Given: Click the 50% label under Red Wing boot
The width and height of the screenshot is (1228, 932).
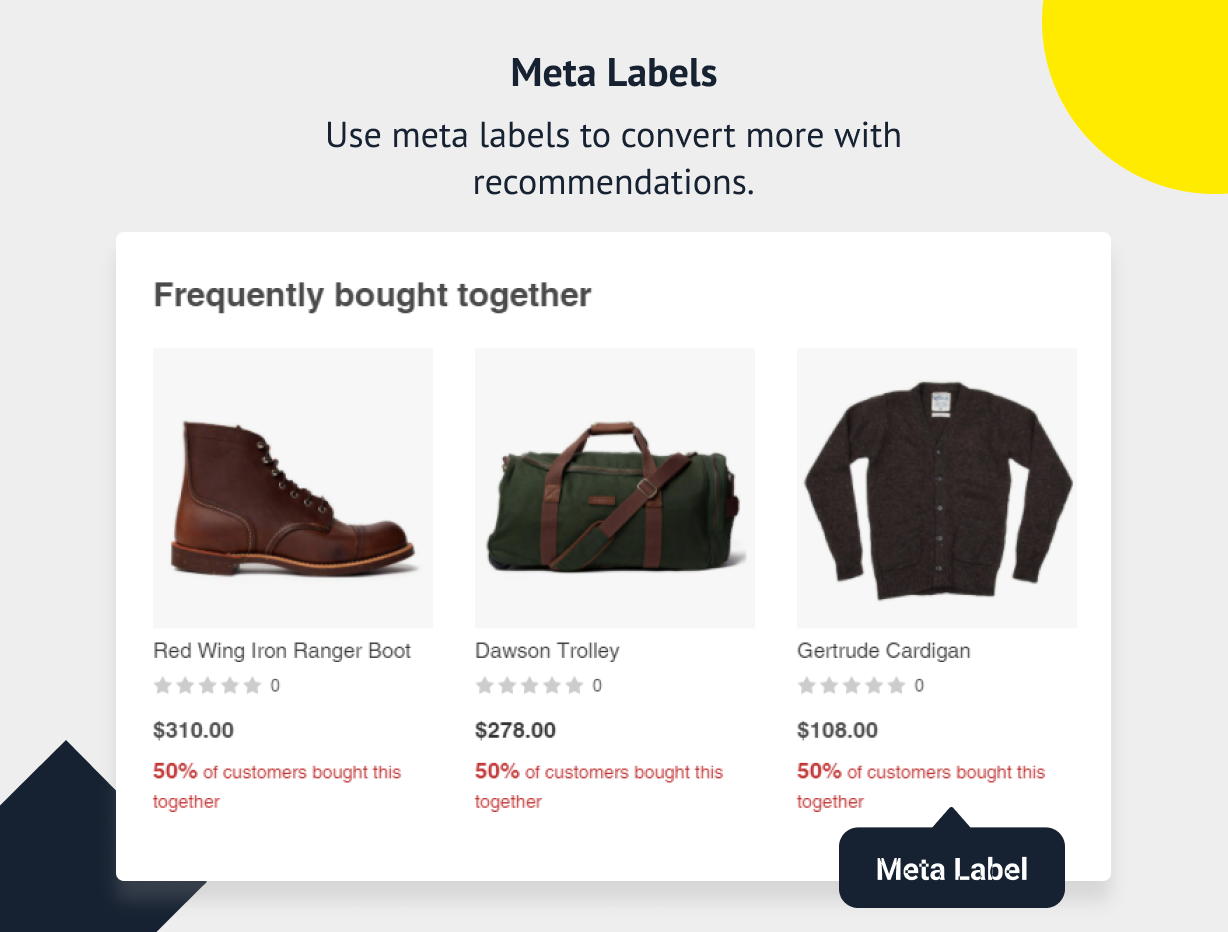Looking at the screenshot, I should [175, 771].
